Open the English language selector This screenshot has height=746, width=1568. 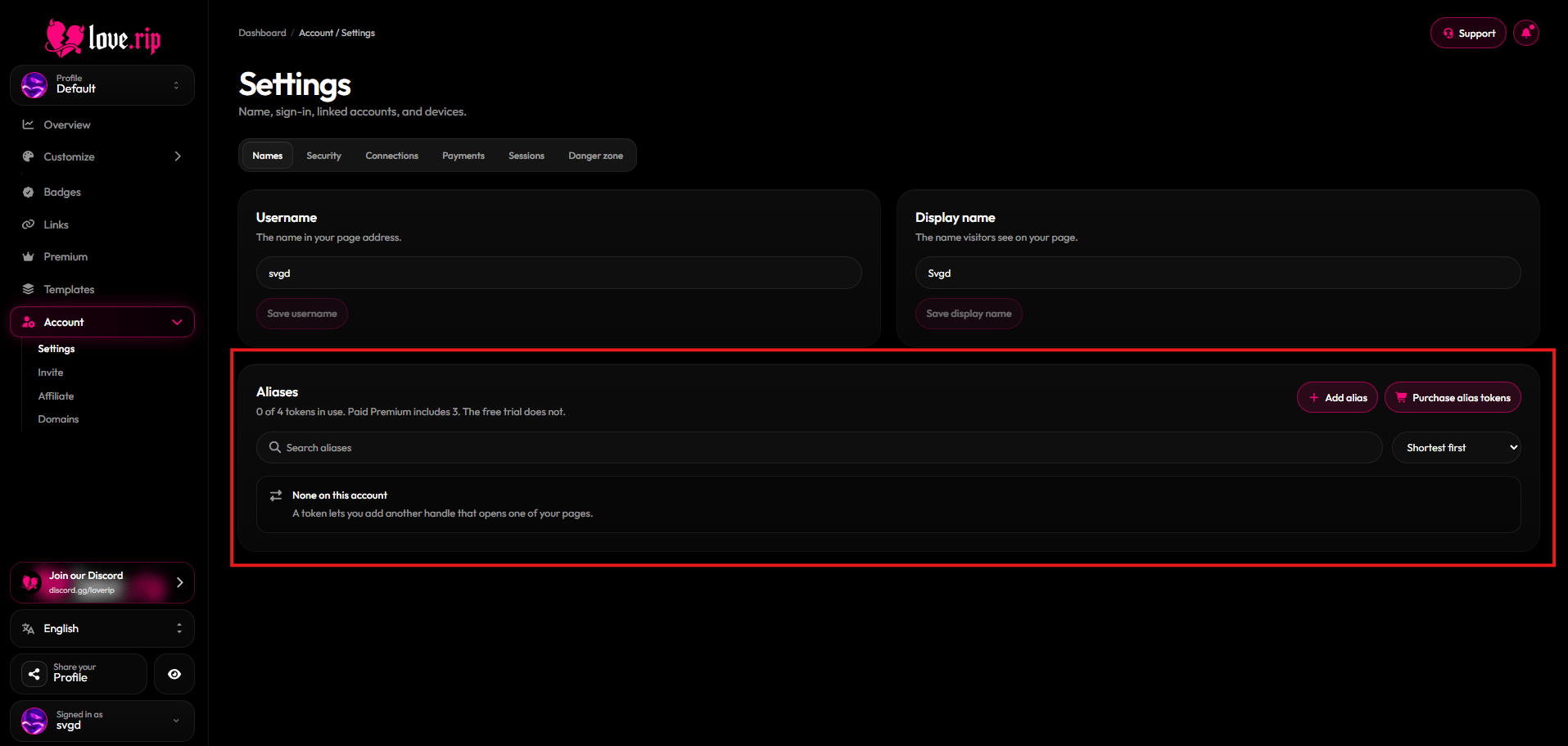102,628
